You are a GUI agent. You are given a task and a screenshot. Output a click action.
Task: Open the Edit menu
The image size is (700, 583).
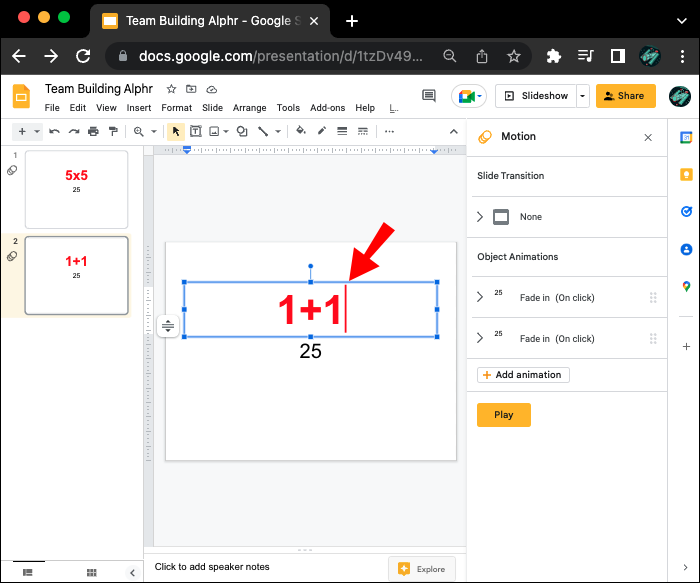point(78,108)
